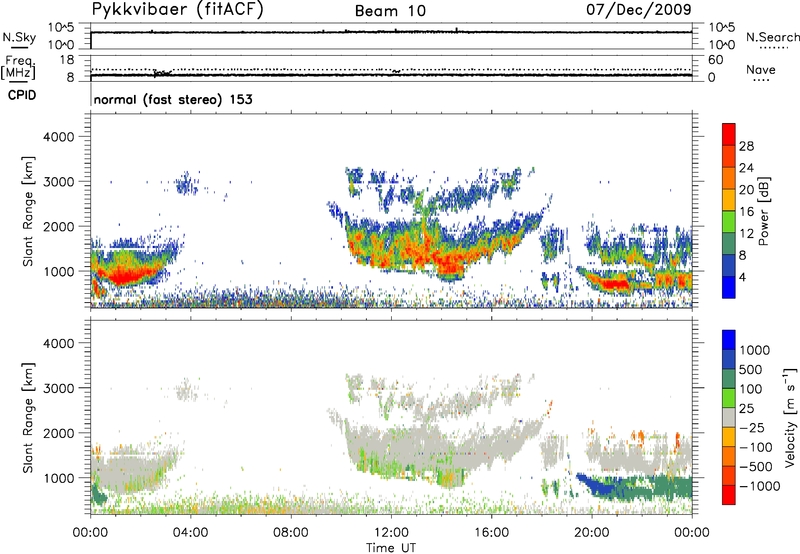
Task: Click the 'N.Sky' label
Action: click(19, 37)
